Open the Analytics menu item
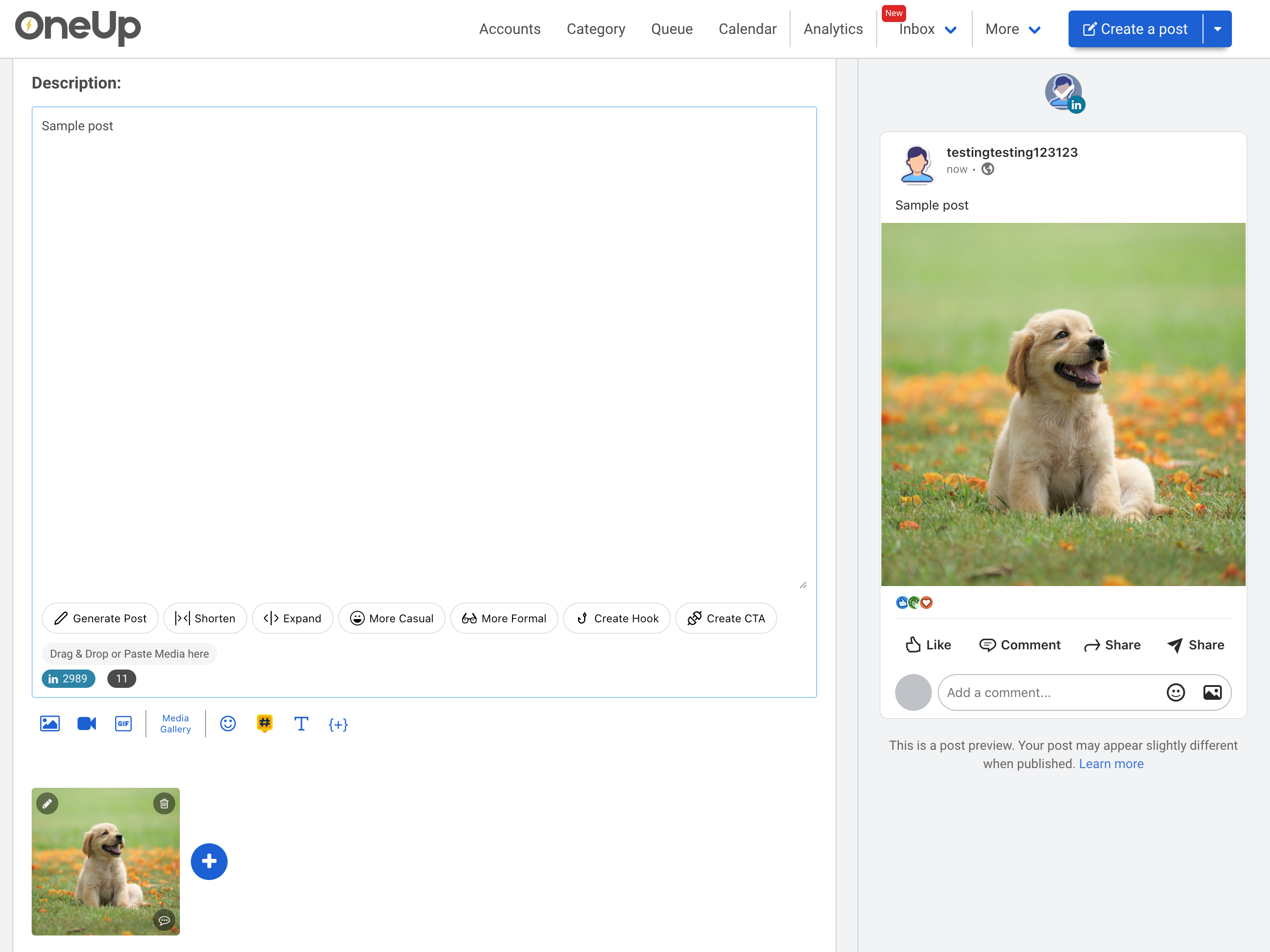Viewport: 1270px width, 952px height. pyautogui.click(x=832, y=29)
